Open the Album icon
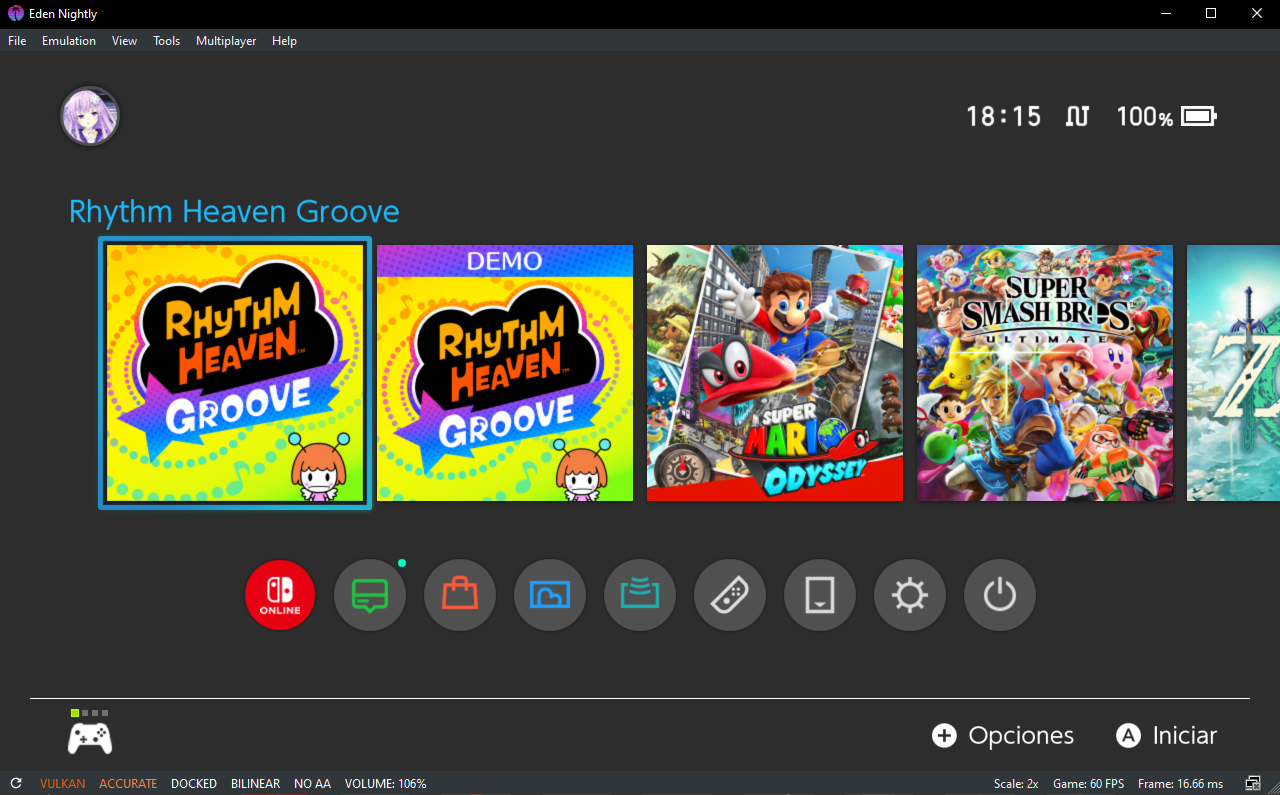The height and width of the screenshot is (795, 1280). pyautogui.click(x=550, y=595)
